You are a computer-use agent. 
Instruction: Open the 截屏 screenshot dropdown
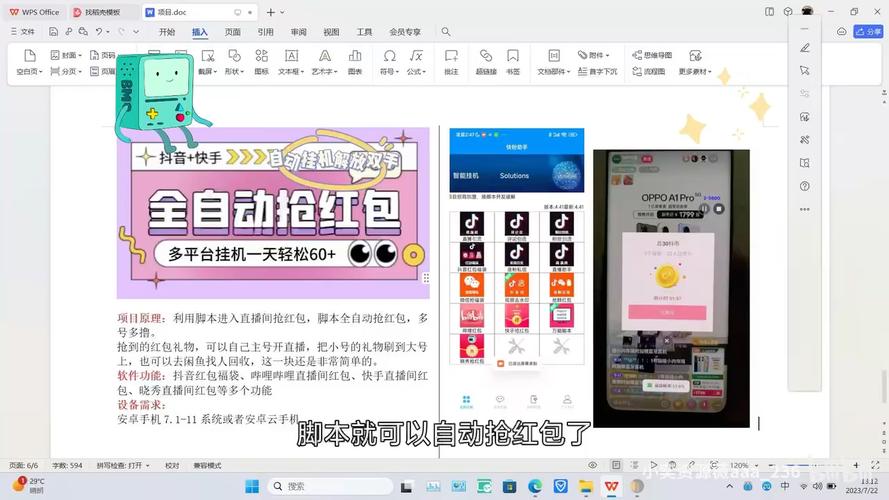click(x=207, y=71)
